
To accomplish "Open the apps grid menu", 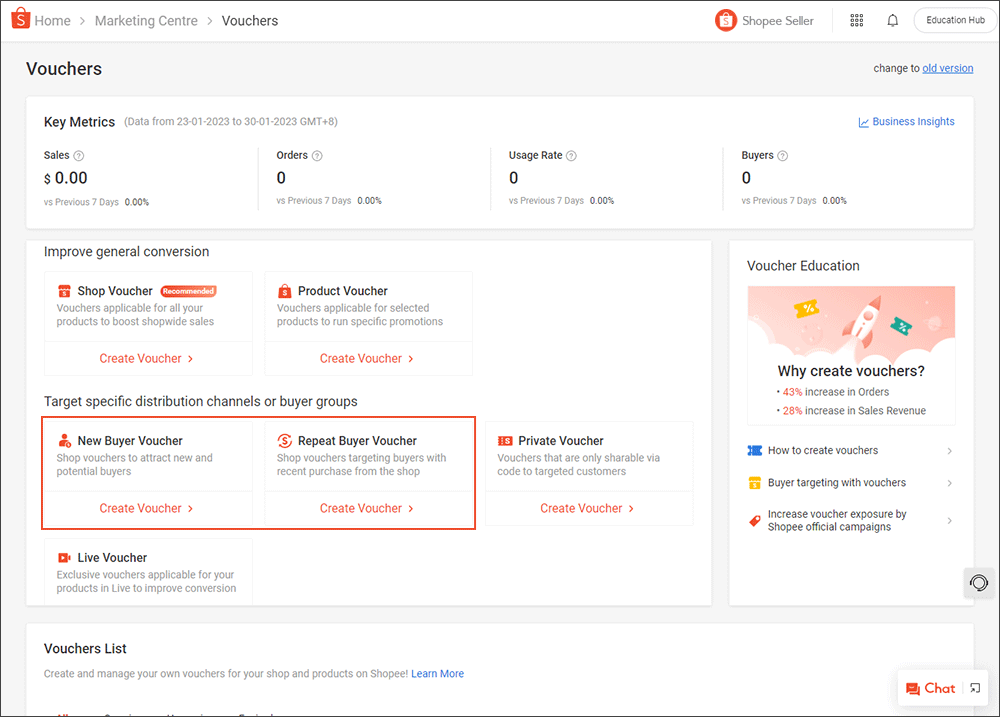I will point(856,19).
